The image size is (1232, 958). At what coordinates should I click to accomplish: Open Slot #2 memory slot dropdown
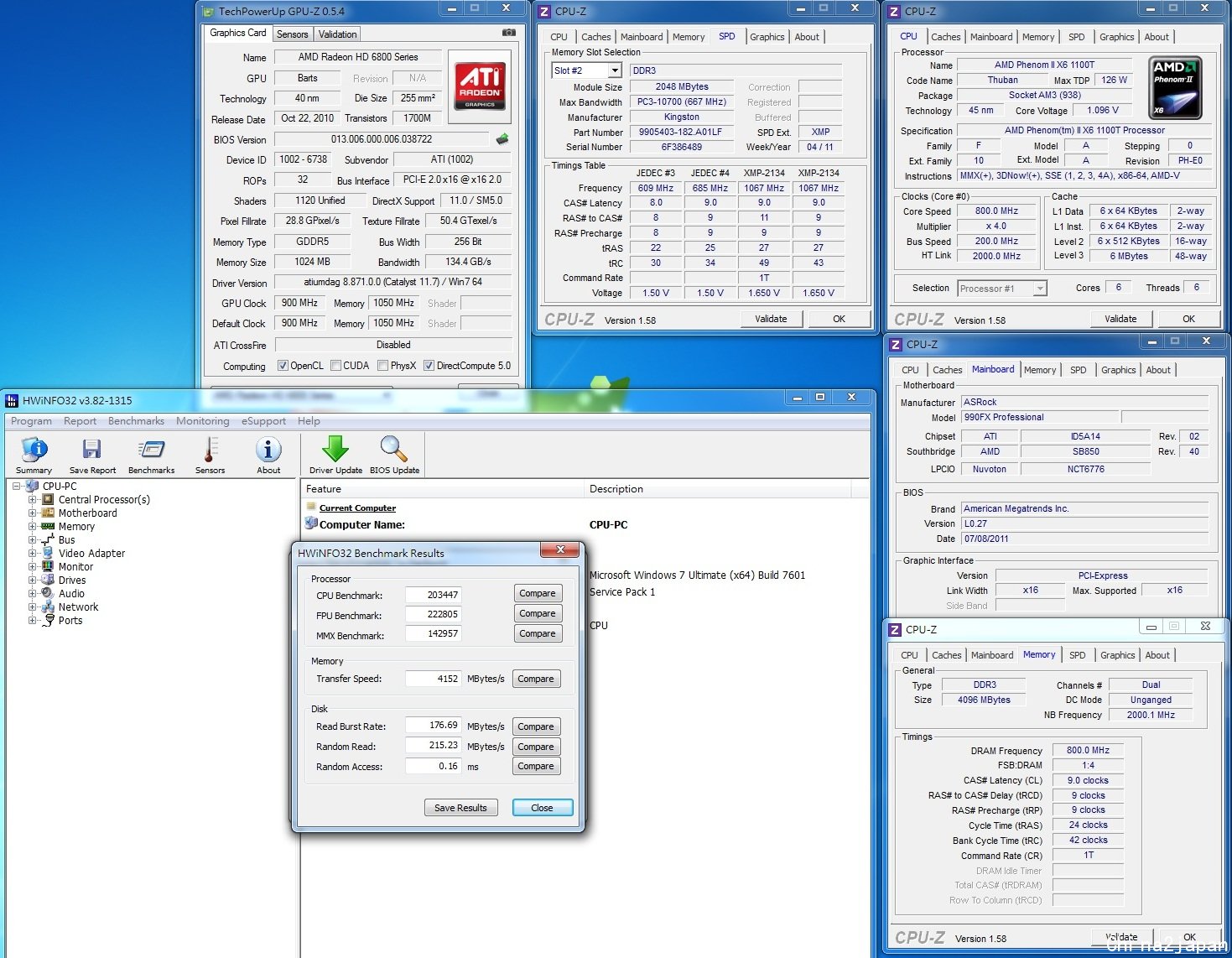(x=615, y=70)
